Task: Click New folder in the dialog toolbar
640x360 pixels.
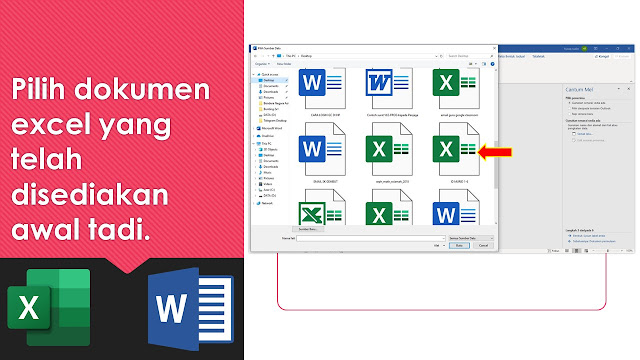Action: click(x=284, y=64)
